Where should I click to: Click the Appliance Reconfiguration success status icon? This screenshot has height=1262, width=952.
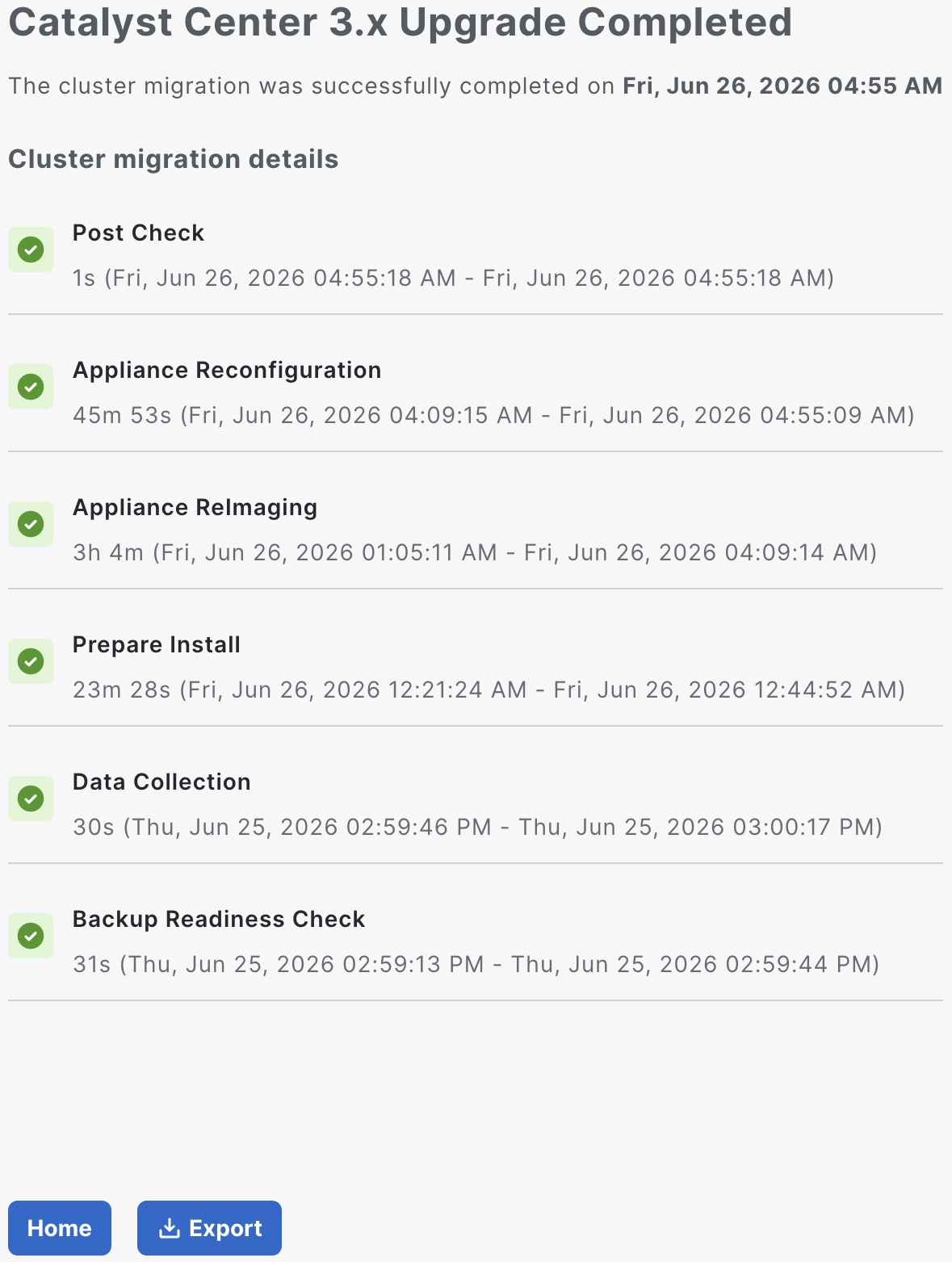[x=31, y=387]
